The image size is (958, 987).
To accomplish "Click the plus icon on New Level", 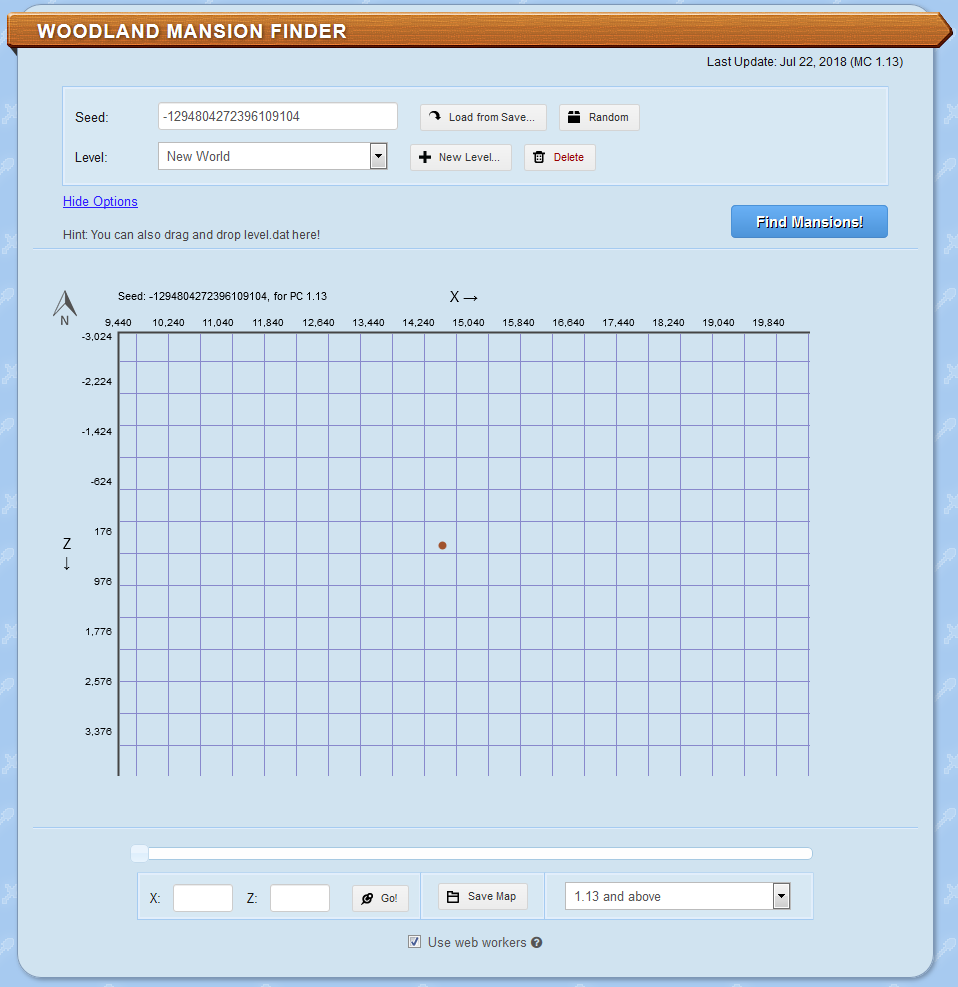I will [x=425, y=157].
